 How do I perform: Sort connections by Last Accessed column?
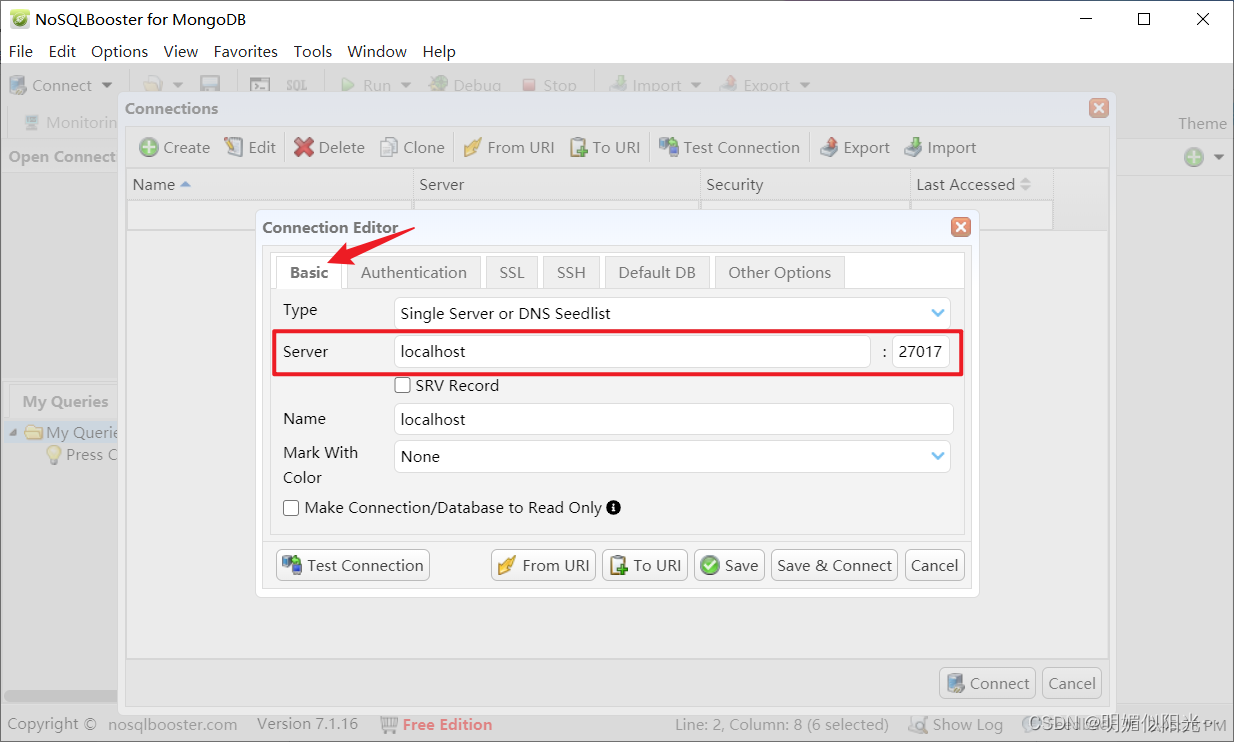982,184
